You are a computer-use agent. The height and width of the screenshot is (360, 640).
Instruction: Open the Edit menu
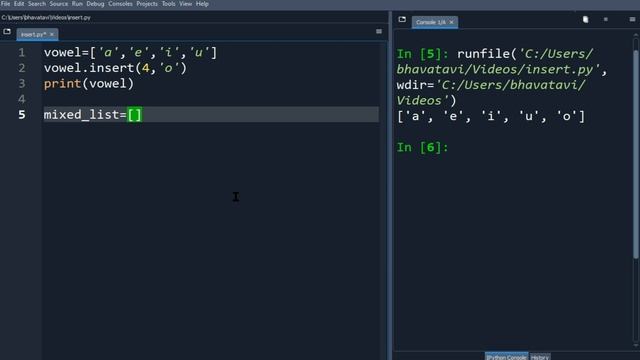pyautogui.click(x=19, y=4)
